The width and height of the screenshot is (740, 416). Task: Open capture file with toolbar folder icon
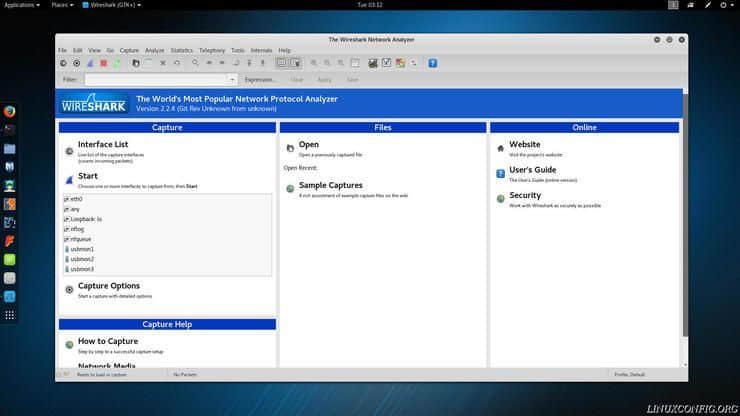point(136,63)
